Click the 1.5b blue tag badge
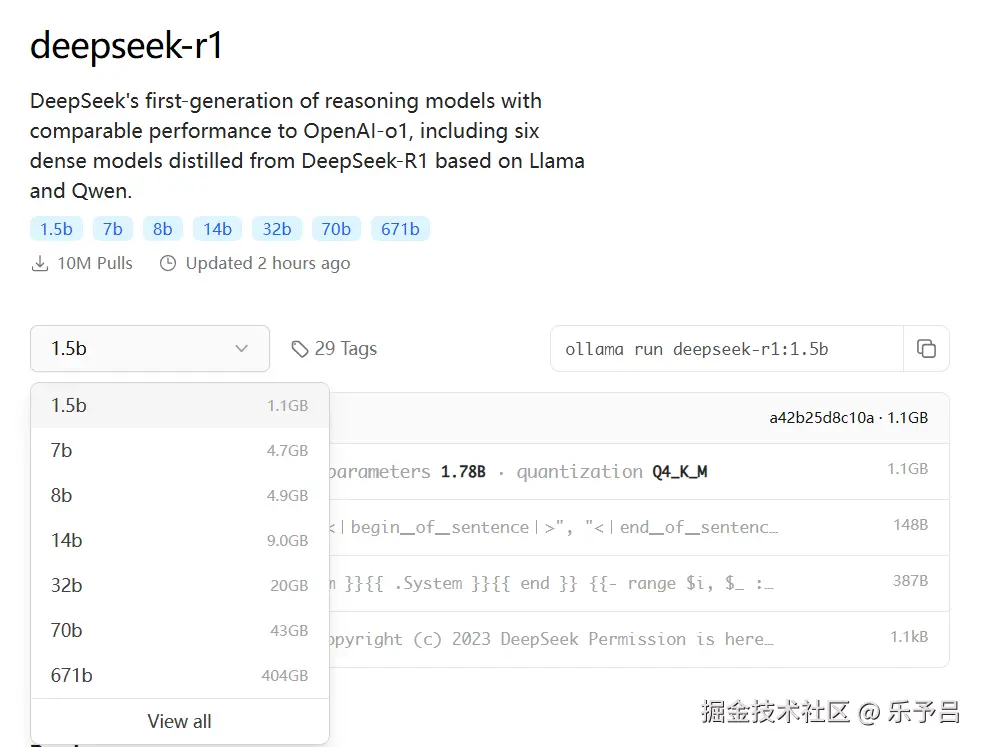Screen dimensions: 983x747 pyautogui.click(x=56, y=229)
